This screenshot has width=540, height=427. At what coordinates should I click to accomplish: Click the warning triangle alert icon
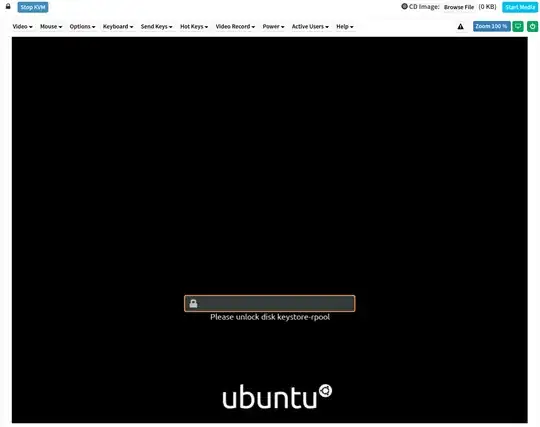coord(460,27)
